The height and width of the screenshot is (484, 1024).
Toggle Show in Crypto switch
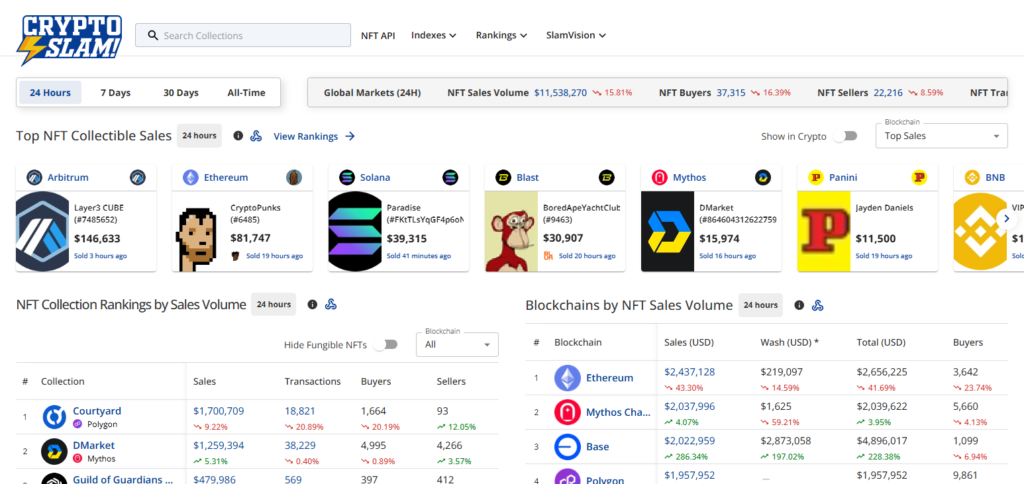coord(846,137)
